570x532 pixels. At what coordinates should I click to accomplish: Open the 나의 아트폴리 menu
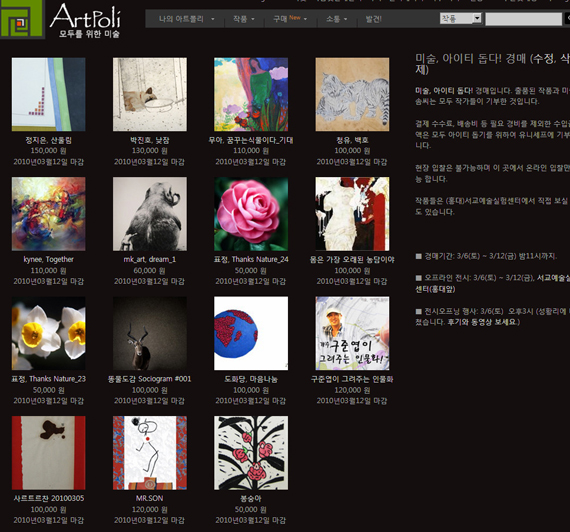pyautogui.click(x=186, y=19)
